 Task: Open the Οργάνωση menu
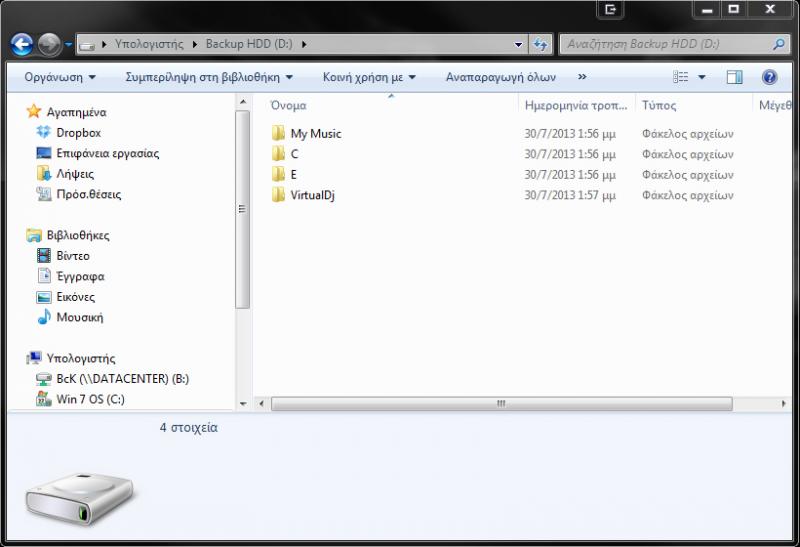point(60,77)
